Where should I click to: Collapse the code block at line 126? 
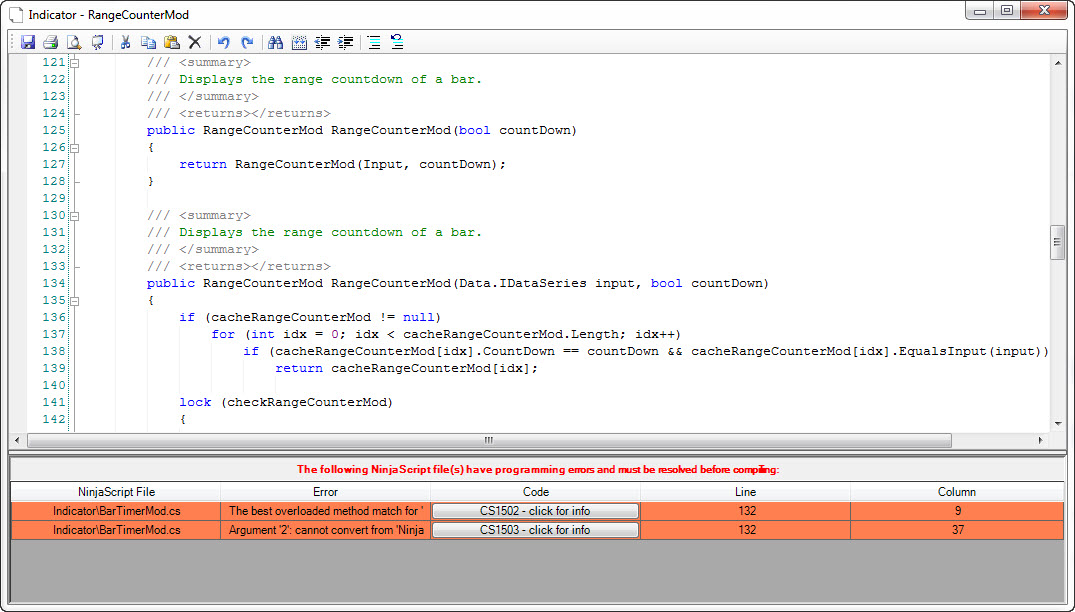(75, 148)
